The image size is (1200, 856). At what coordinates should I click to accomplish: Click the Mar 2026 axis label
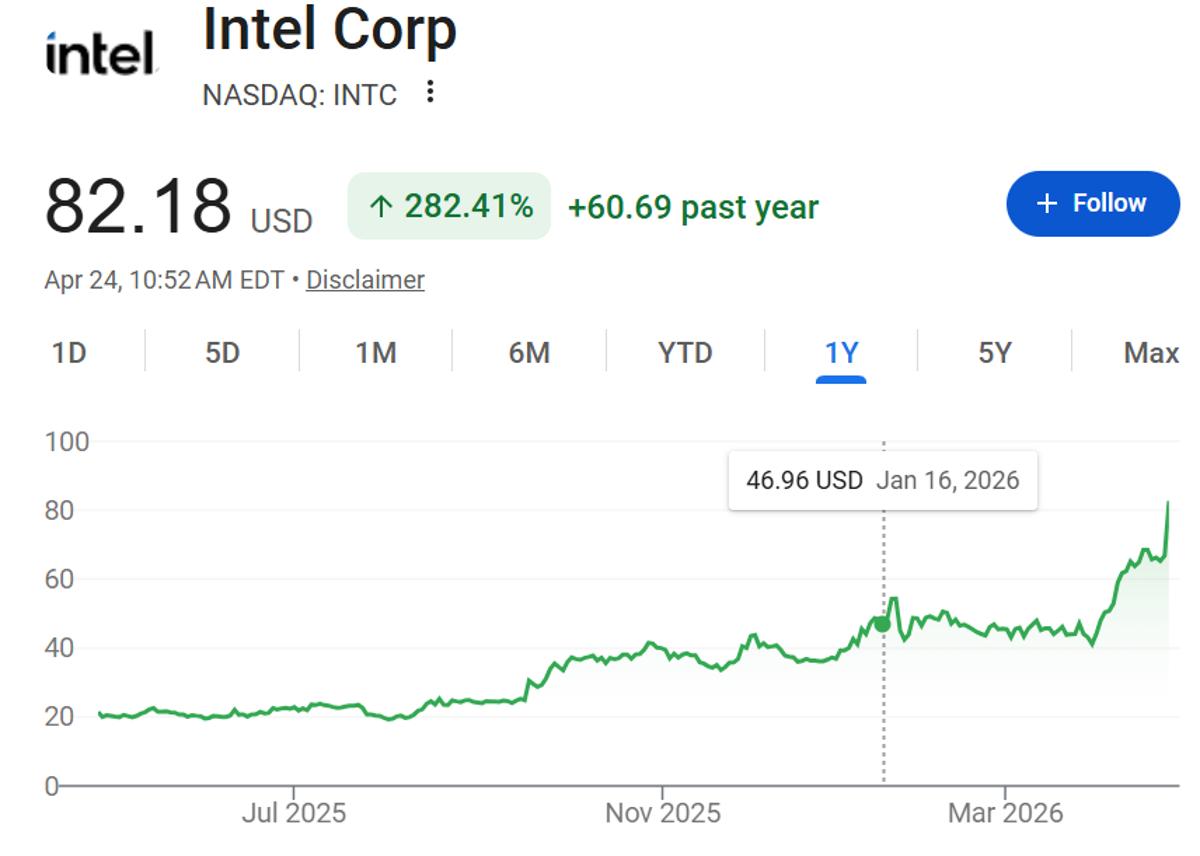pyautogui.click(x=1005, y=813)
